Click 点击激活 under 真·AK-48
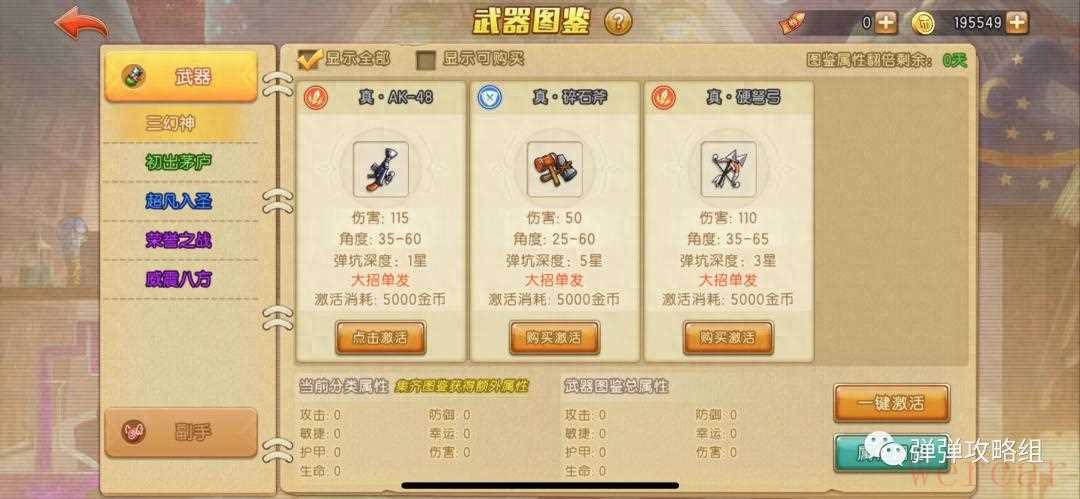Viewport: 1080px width, 499px height. coord(381,338)
